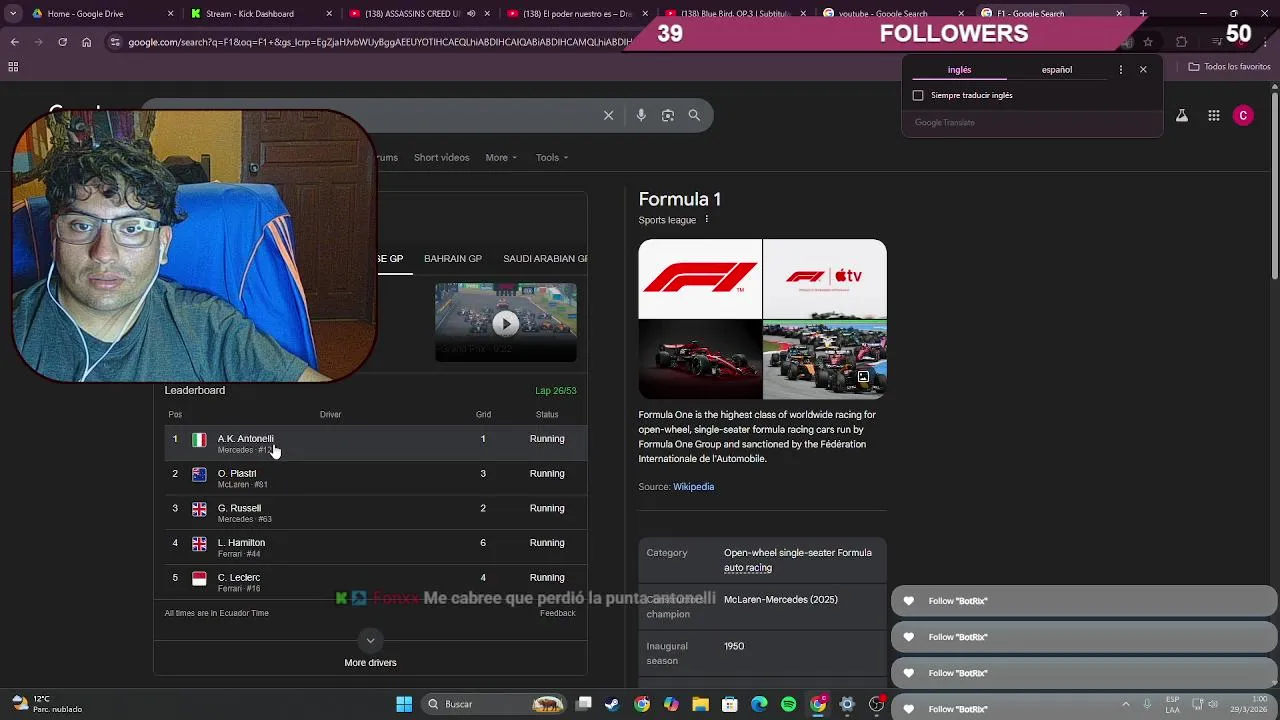Open the Short videos search filter
Screen dimensions: 1280x720
coord(441,157)
